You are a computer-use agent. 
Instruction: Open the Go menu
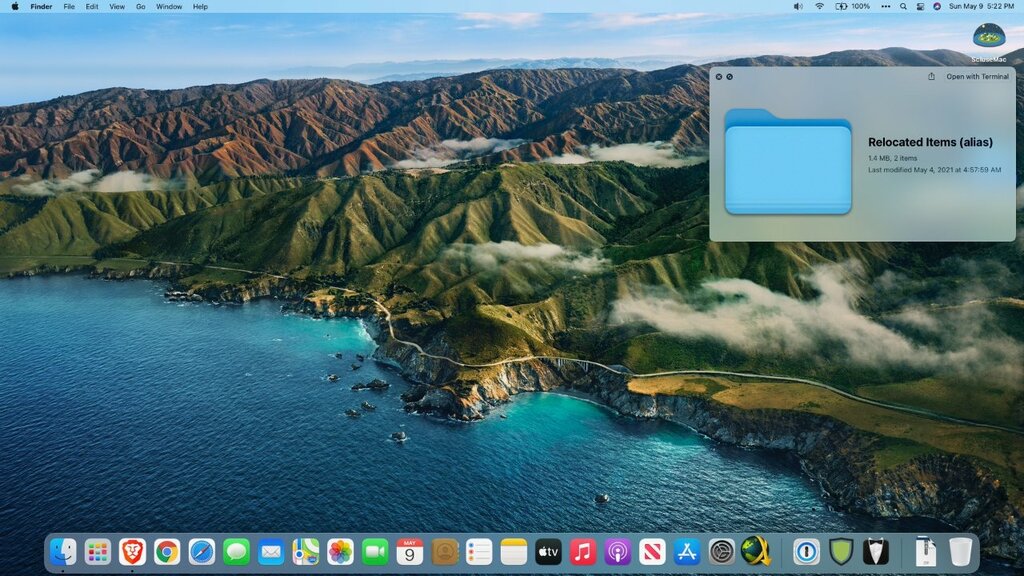coord(140,6)
